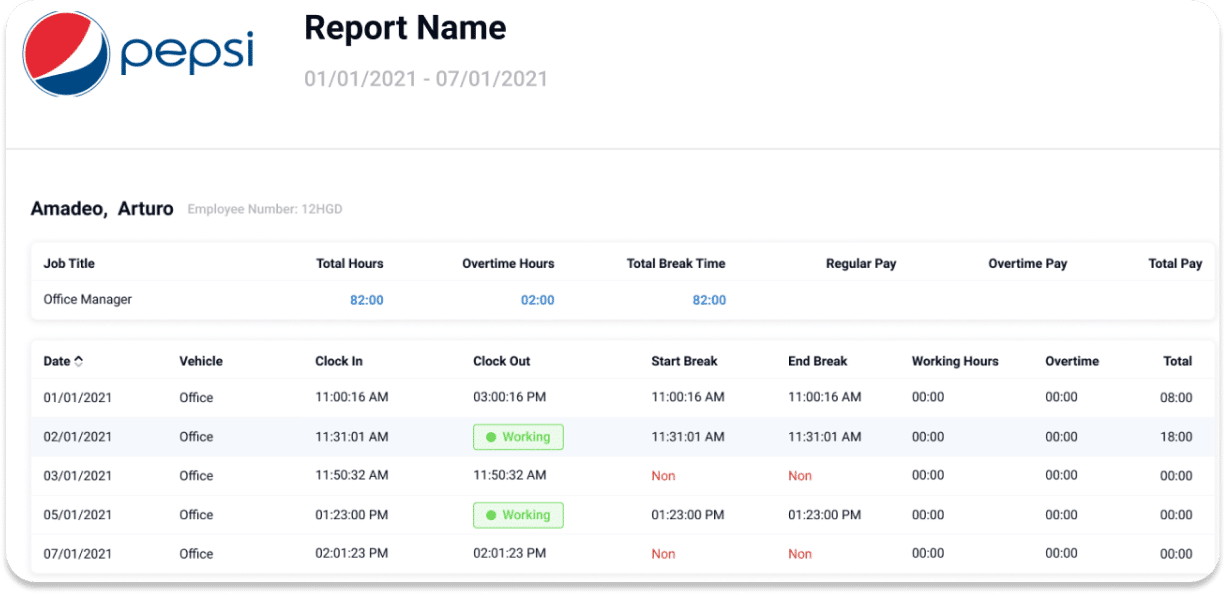Screen dimensions: 1226x595
Task: Select the 01/01/2021 date cell
Action: click(x=78, y=398)
